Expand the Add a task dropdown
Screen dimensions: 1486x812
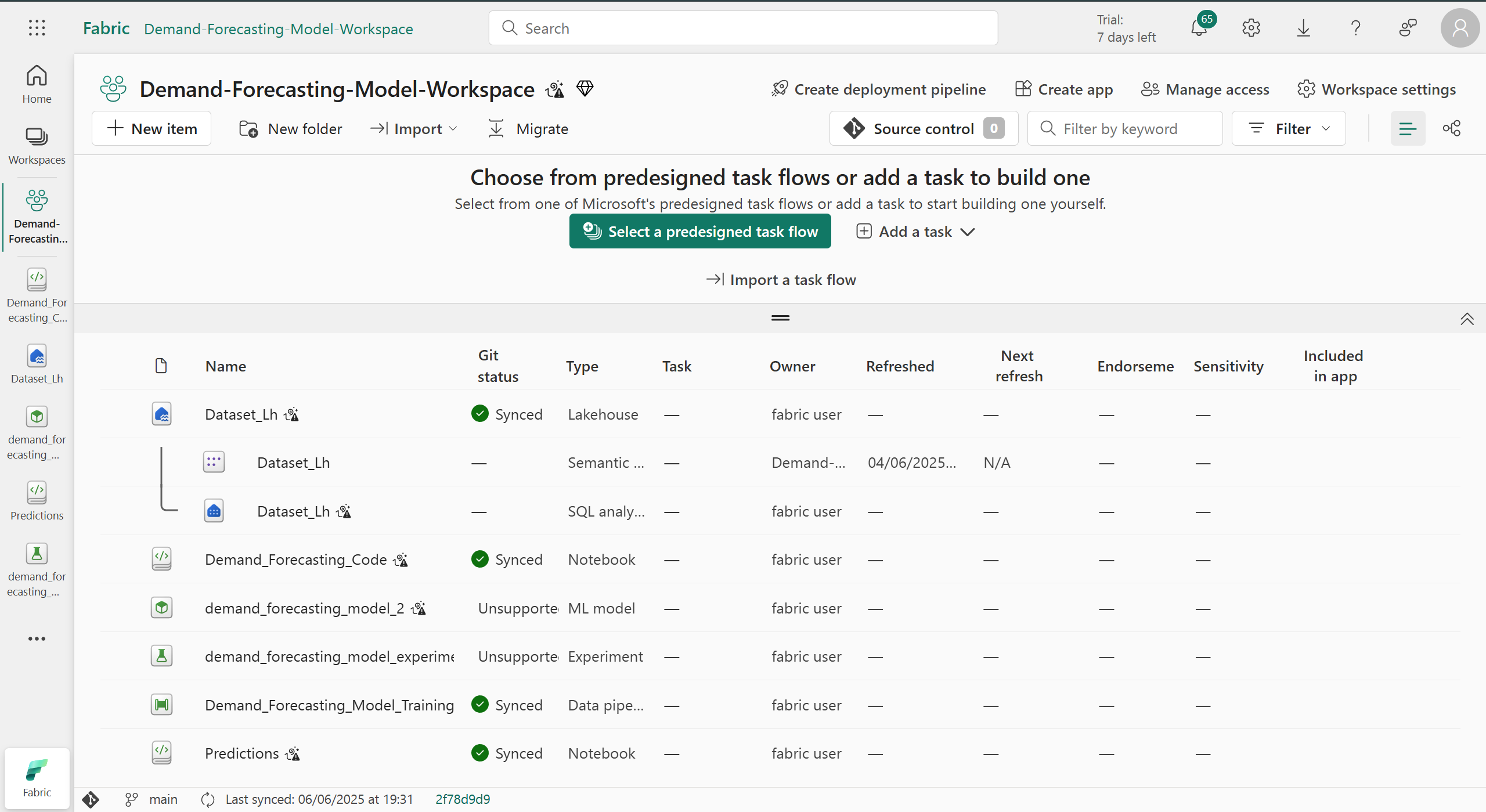(x=915, y=231)
